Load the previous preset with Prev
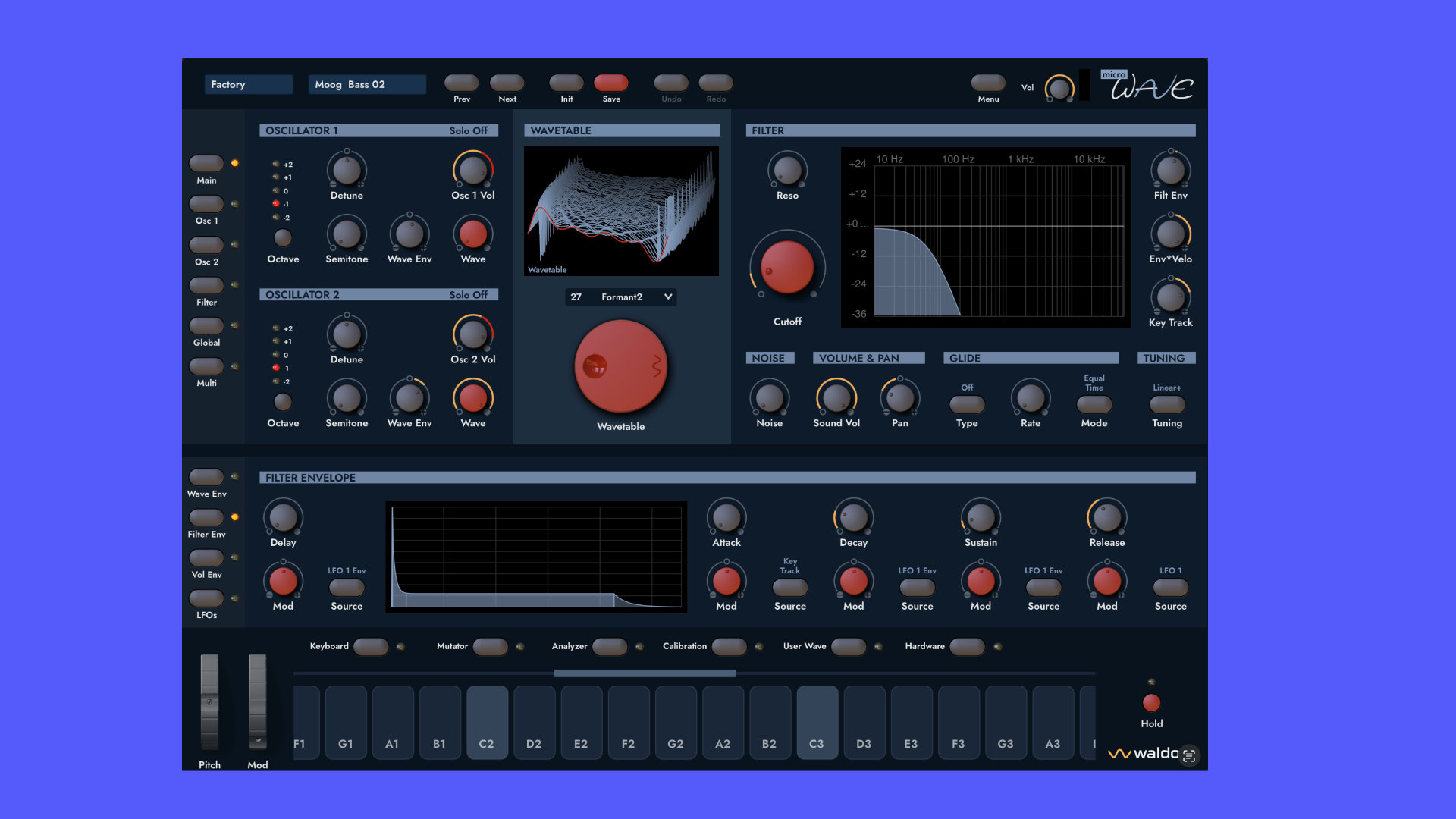The width and height of the screenshot is (1456, 819). click(x=461, y=82)
